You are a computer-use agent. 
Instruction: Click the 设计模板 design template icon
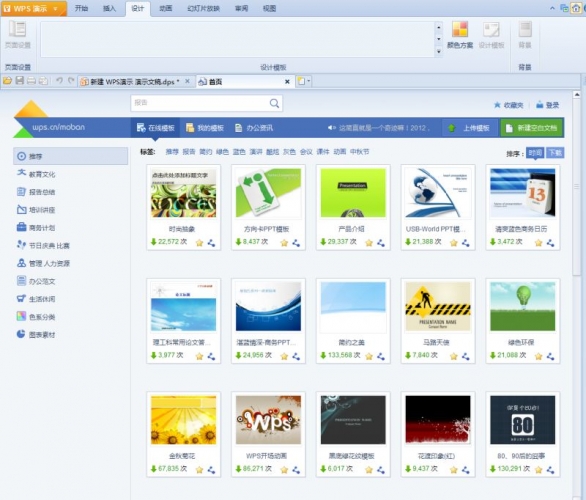(491, 35)
